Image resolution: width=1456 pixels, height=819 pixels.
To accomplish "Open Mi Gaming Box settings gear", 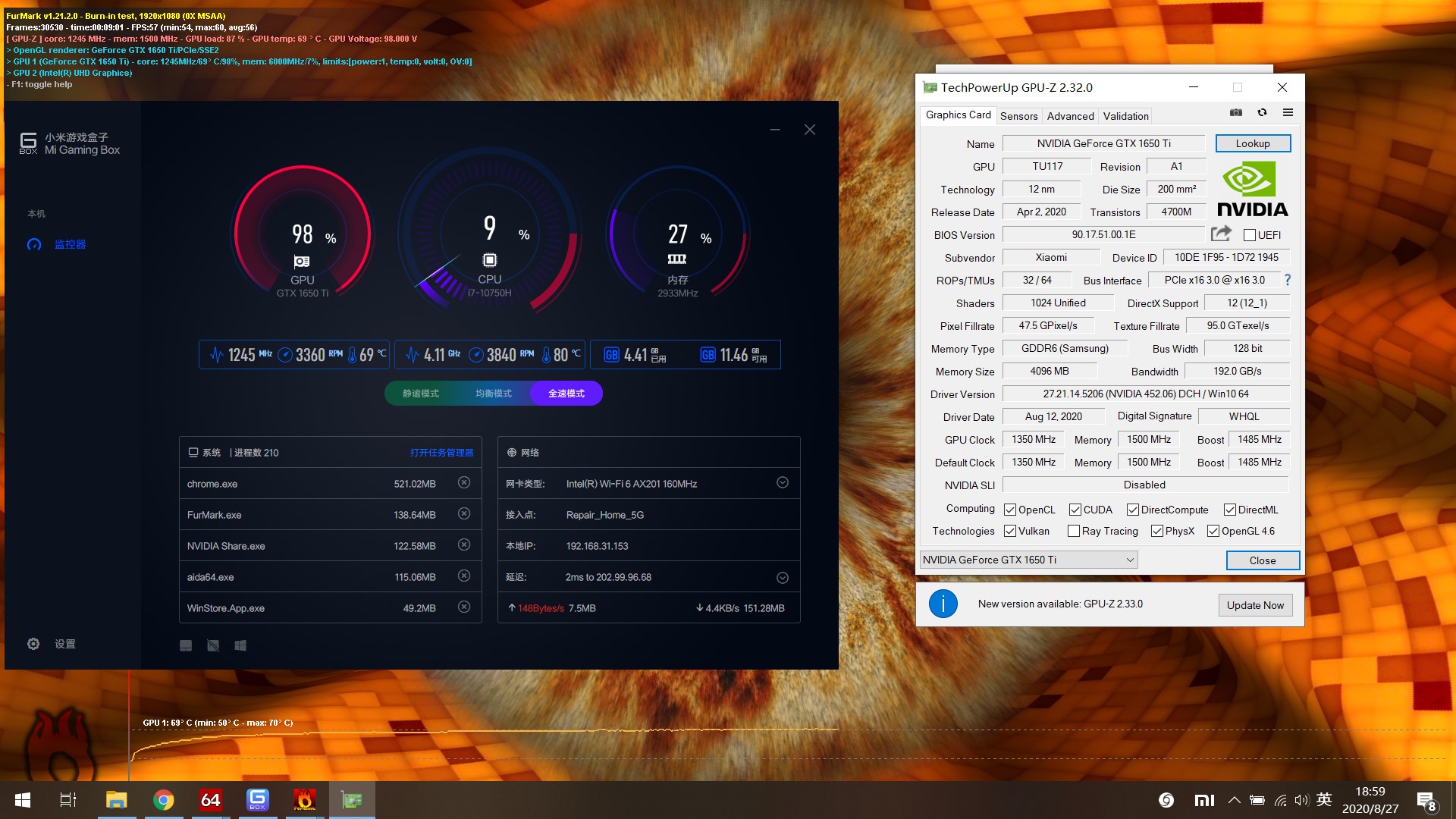I will 33,644.
